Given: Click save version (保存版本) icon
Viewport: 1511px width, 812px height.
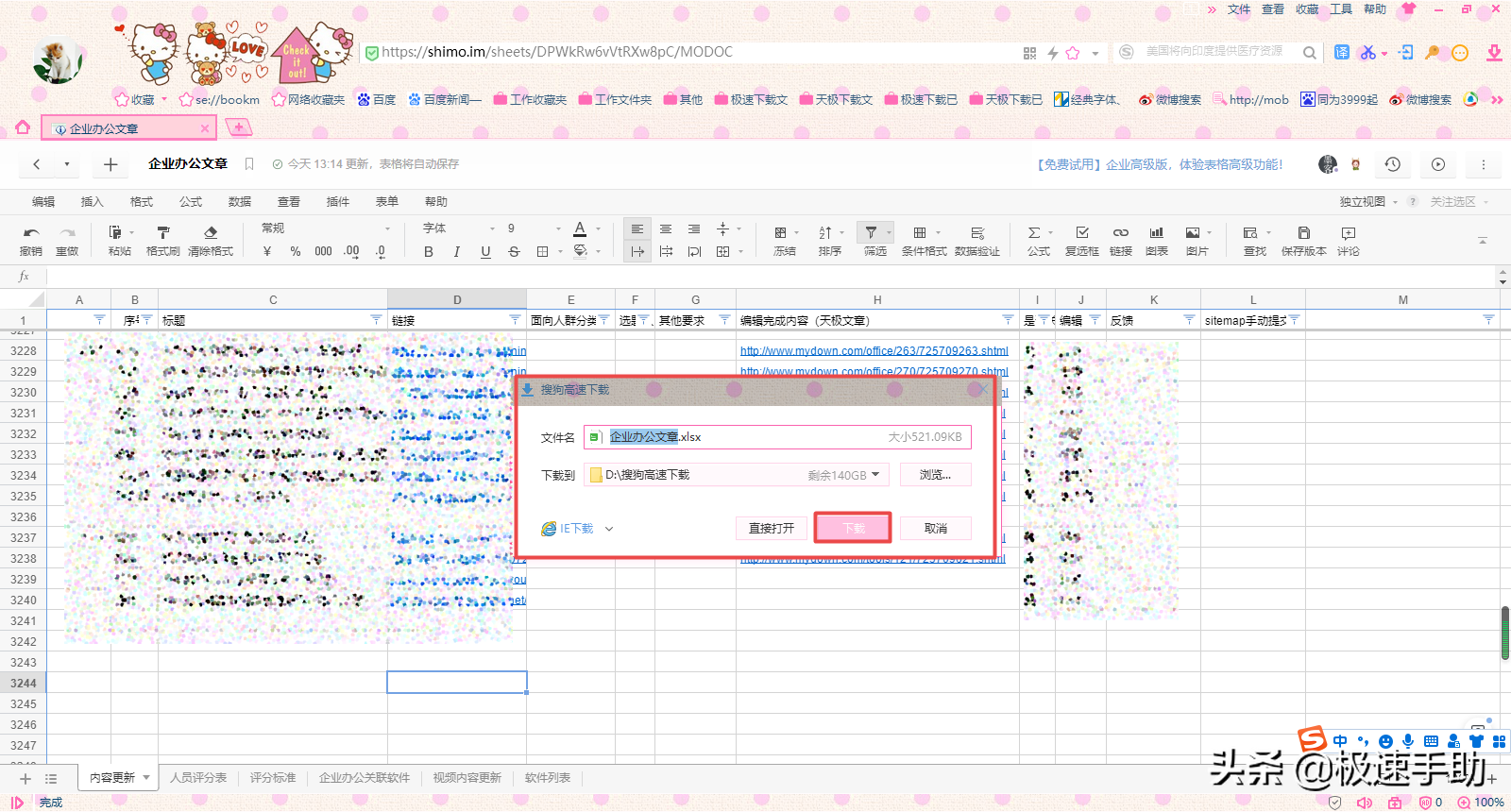Looking at the screenshot, I should (x=1304, y=232).
